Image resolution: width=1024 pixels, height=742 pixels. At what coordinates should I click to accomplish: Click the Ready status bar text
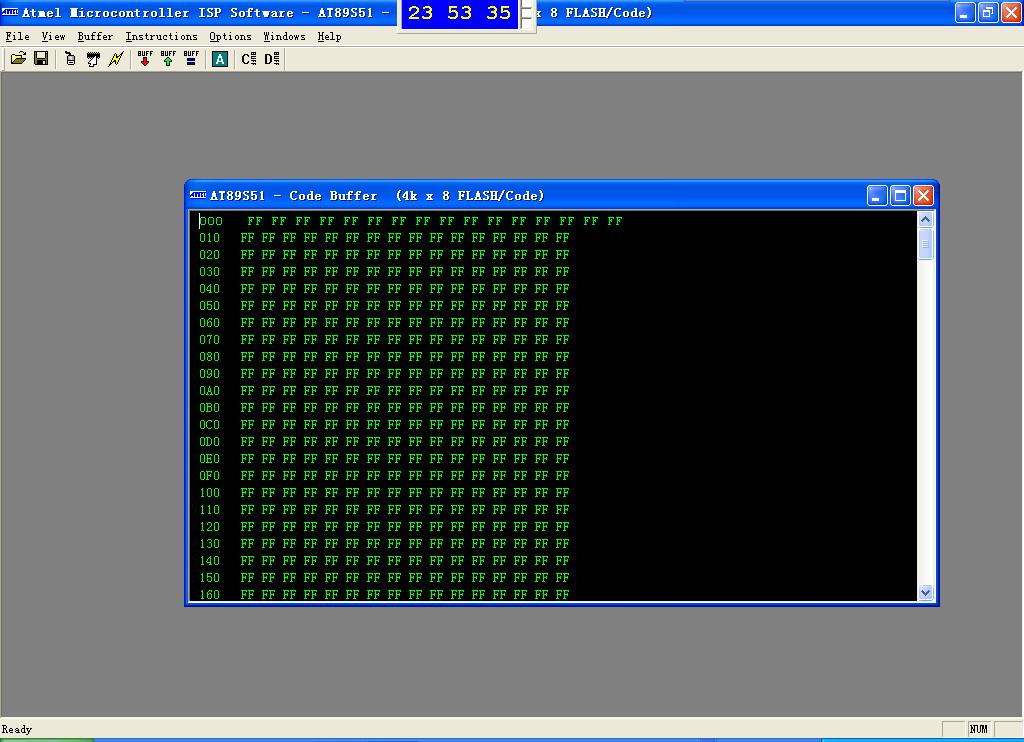coord(17,729)
